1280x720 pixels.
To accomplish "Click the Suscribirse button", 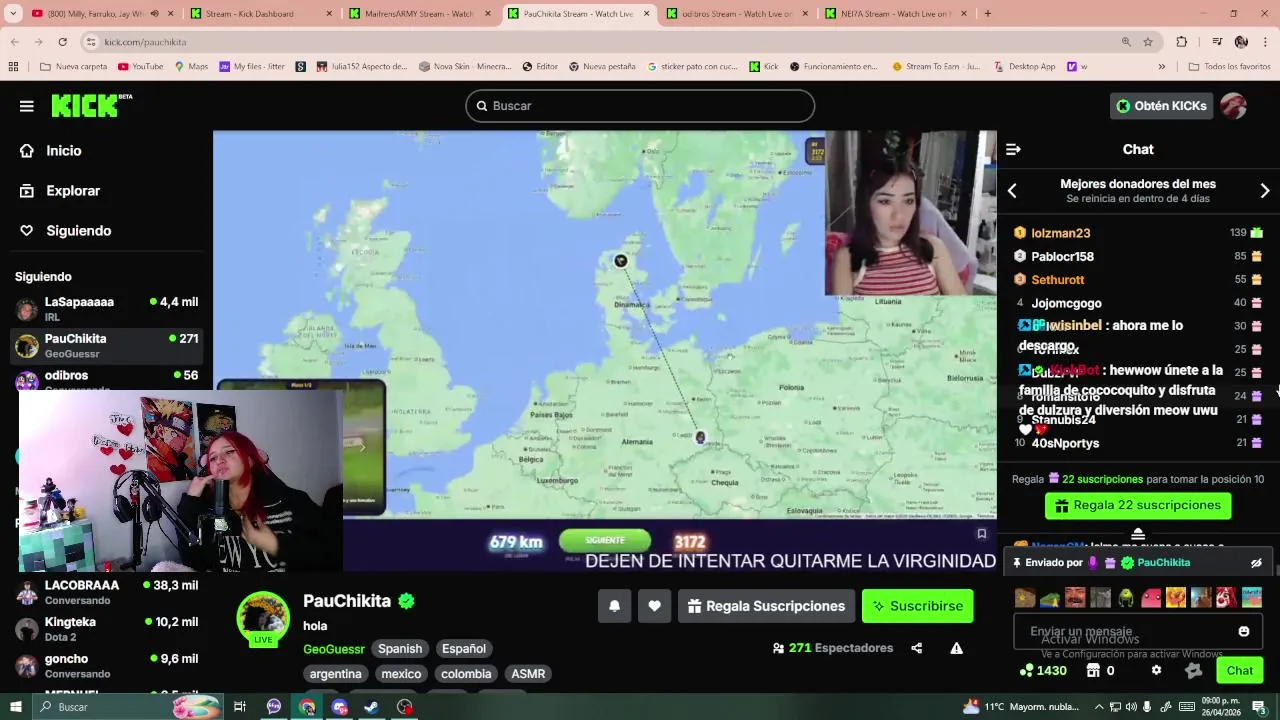I will pyautogui.click(x=917, y=606).
